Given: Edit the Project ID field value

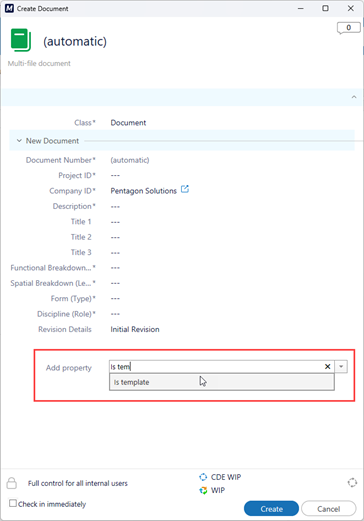Looking at the screenshot, I should 115,175.
